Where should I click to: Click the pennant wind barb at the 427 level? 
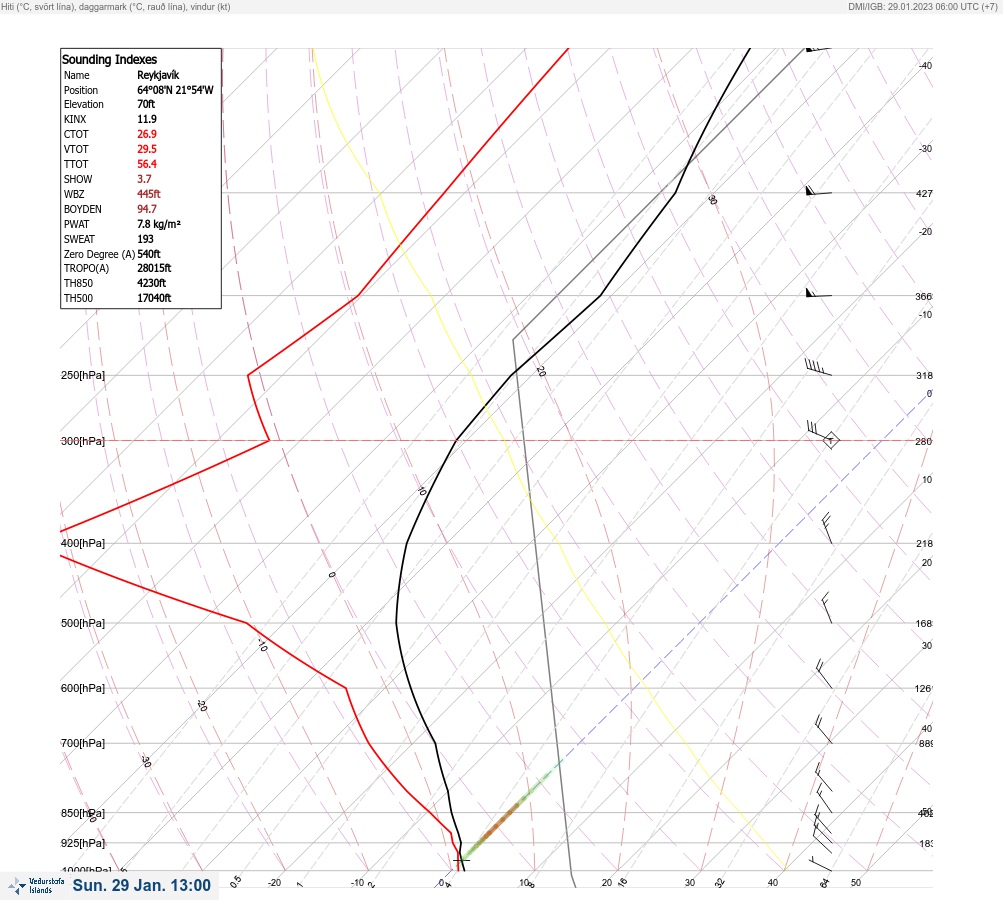818,191
